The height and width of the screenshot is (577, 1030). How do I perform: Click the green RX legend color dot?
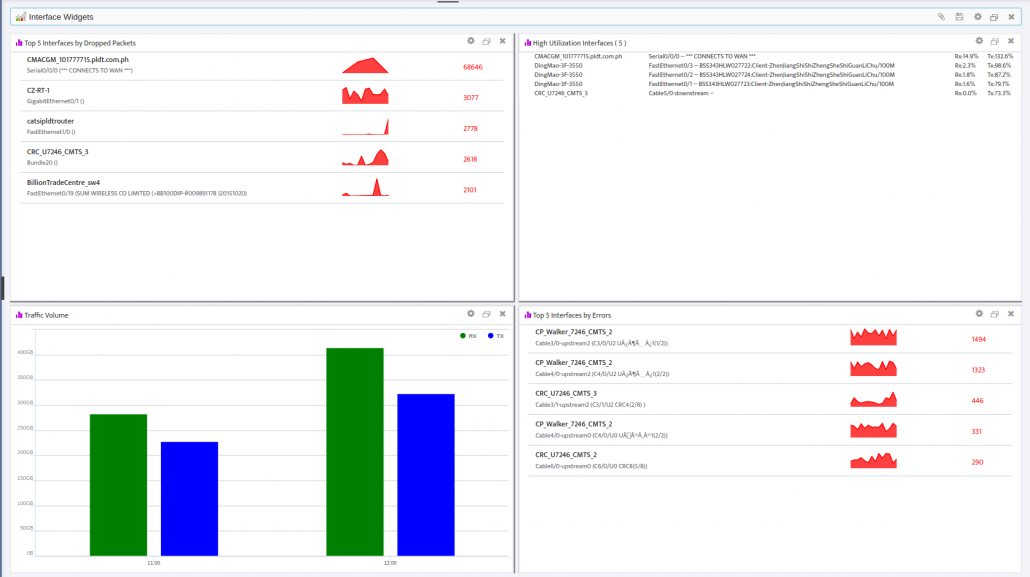[463, 336]
